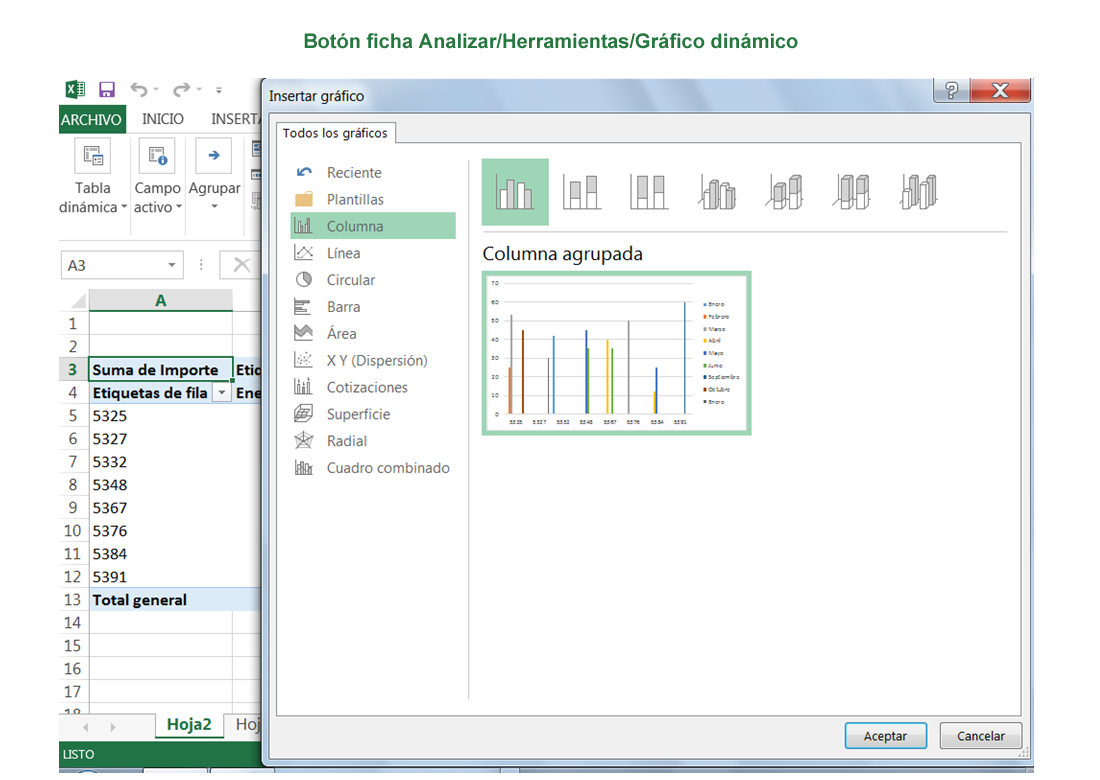Screen dimensions: 1100x780
Task: Switch to the Hoja2 sheet tab
Action: click(x=189, y=725)
